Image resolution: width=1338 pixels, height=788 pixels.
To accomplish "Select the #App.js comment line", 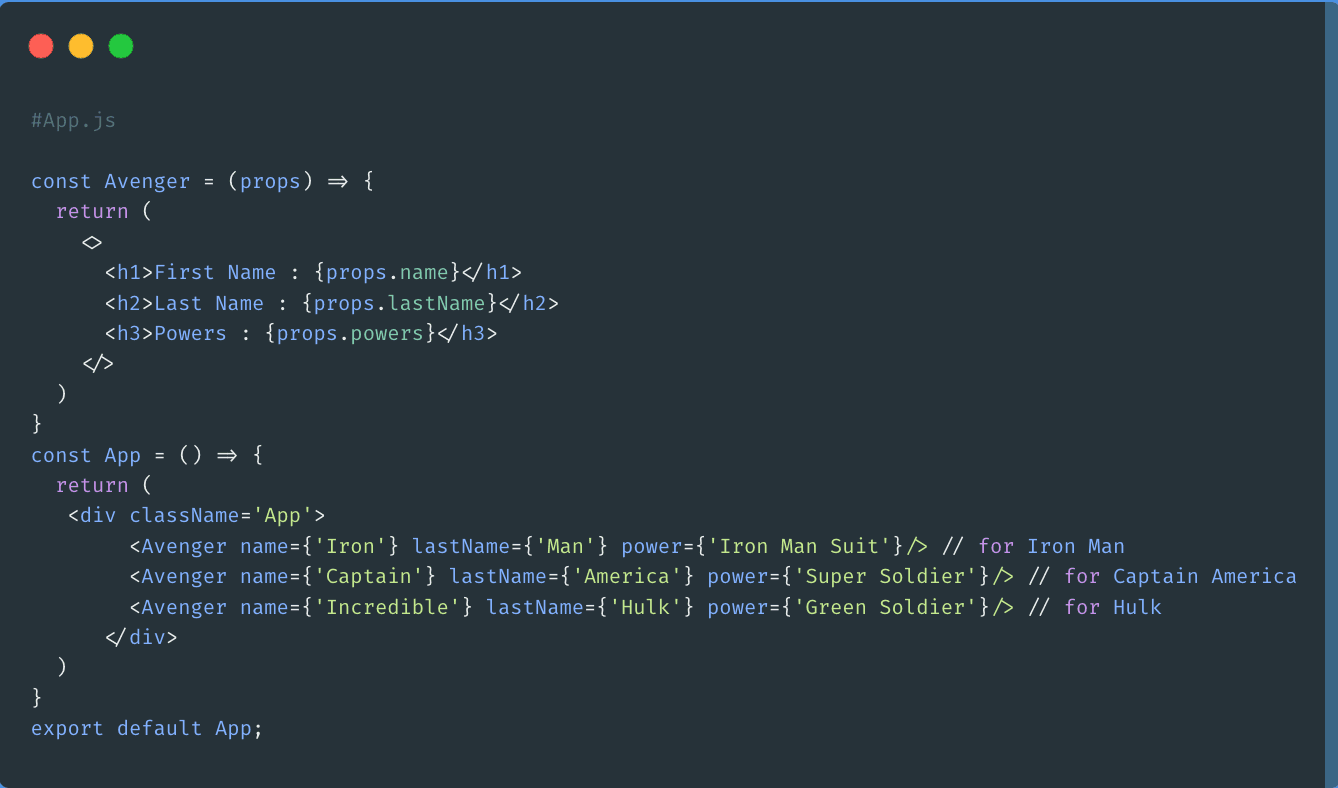I will click(73, 121).
